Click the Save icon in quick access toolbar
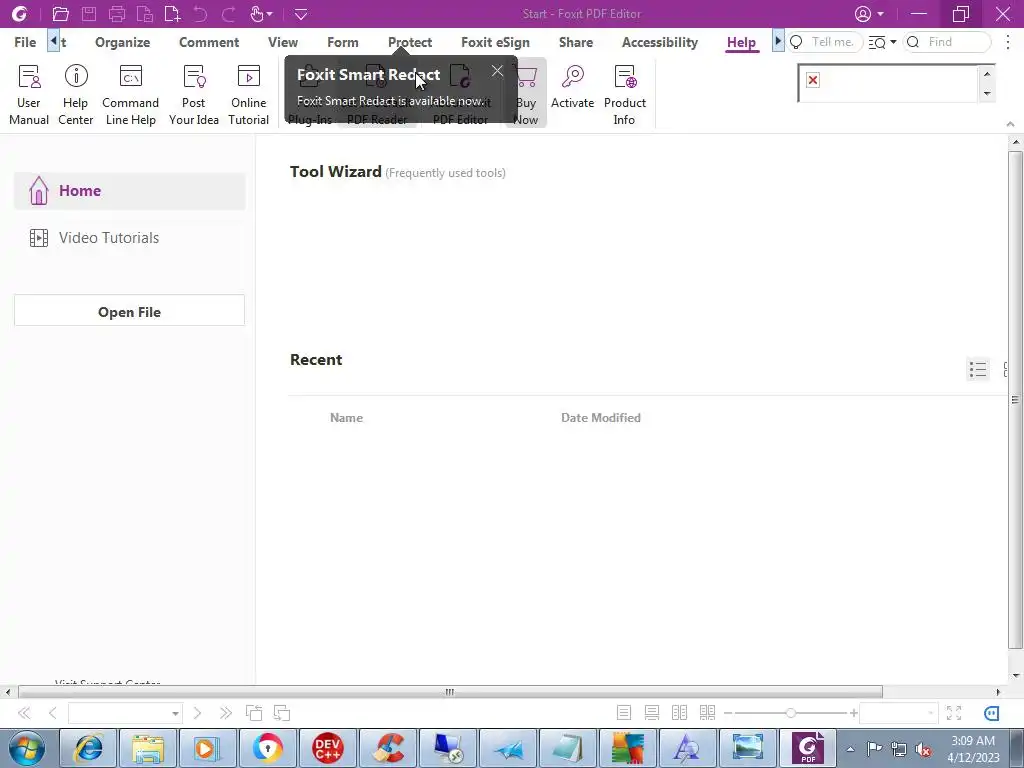The height and width of the screenshot is (768, 1024). tap(89, 14)
